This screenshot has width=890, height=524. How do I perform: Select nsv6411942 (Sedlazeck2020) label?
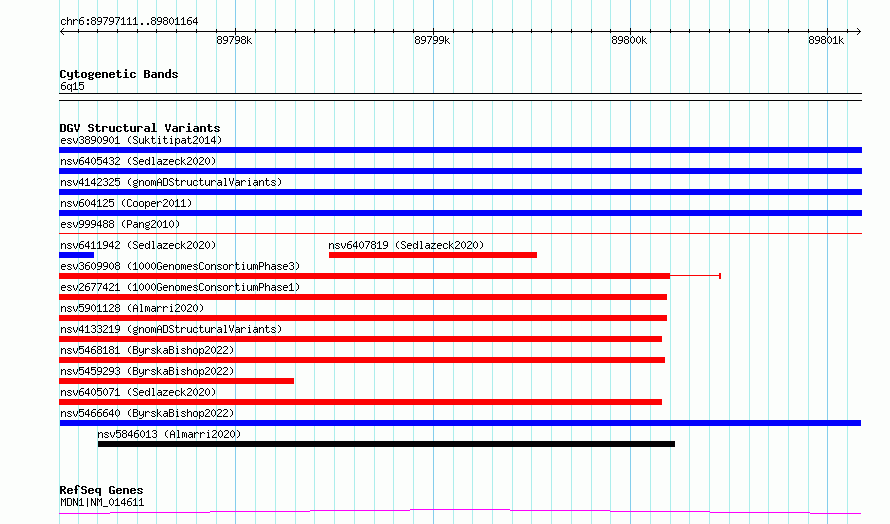[138, 245]
